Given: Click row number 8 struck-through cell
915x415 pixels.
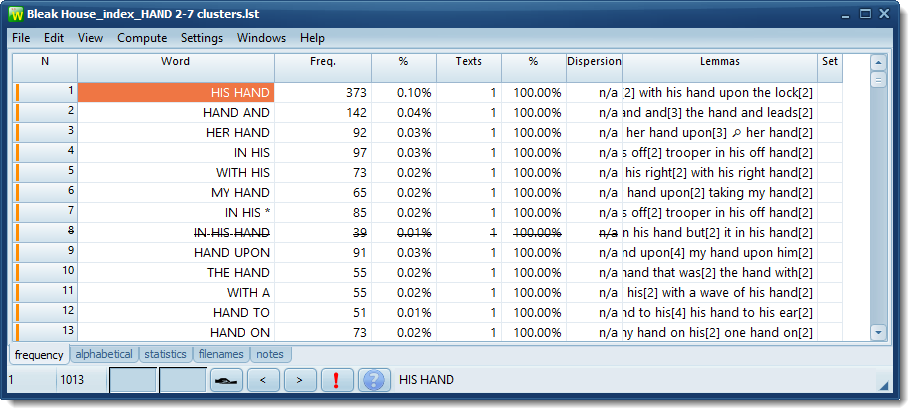Looking at the screenshot, I should point(45,232).
